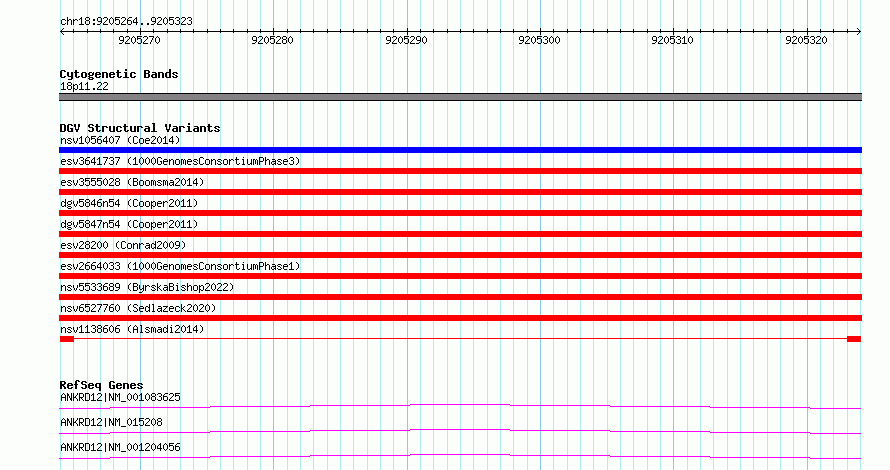The width and height of the screenshot is (890, 470).
Task: Click the 9205280 ruler position label
Action: coord(272,40)
